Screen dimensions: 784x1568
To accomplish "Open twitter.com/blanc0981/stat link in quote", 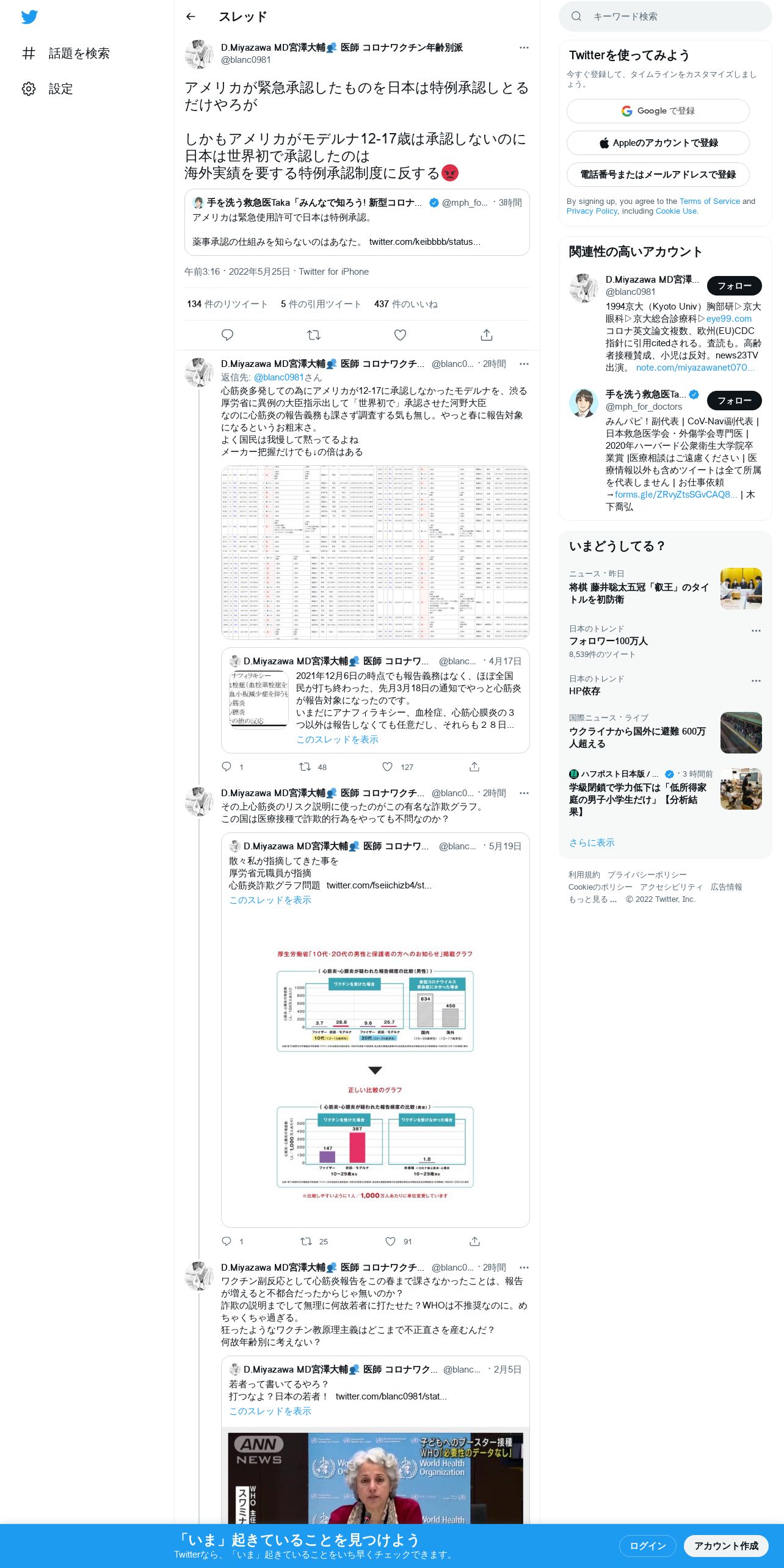I will pos(391,1396).
